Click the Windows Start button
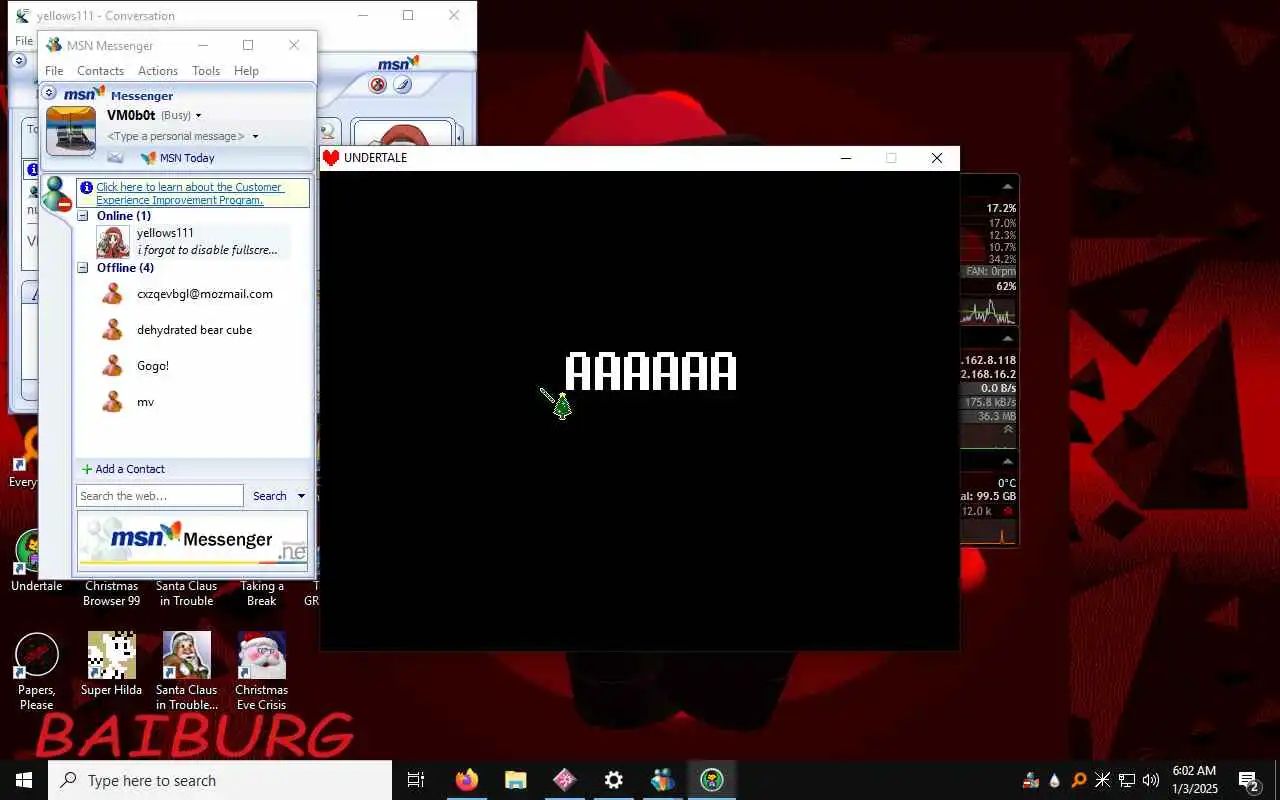This screenshot has height=800, width=1280. [x=24, y=780]
